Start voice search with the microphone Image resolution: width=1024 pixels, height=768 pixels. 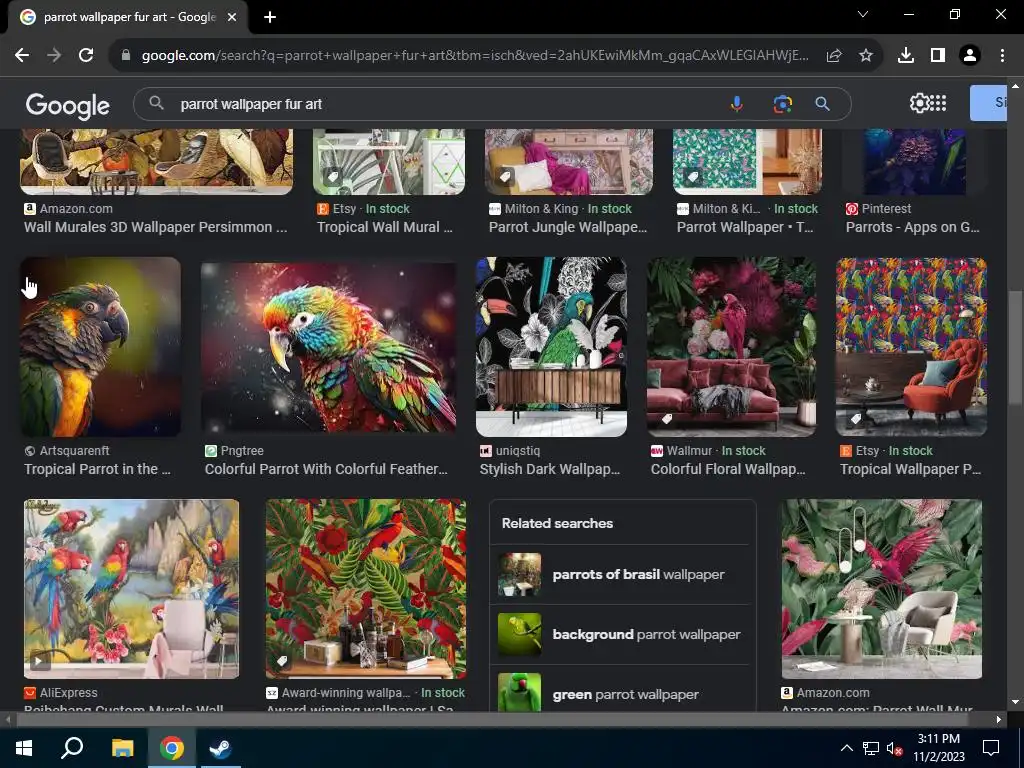[737, 104]
